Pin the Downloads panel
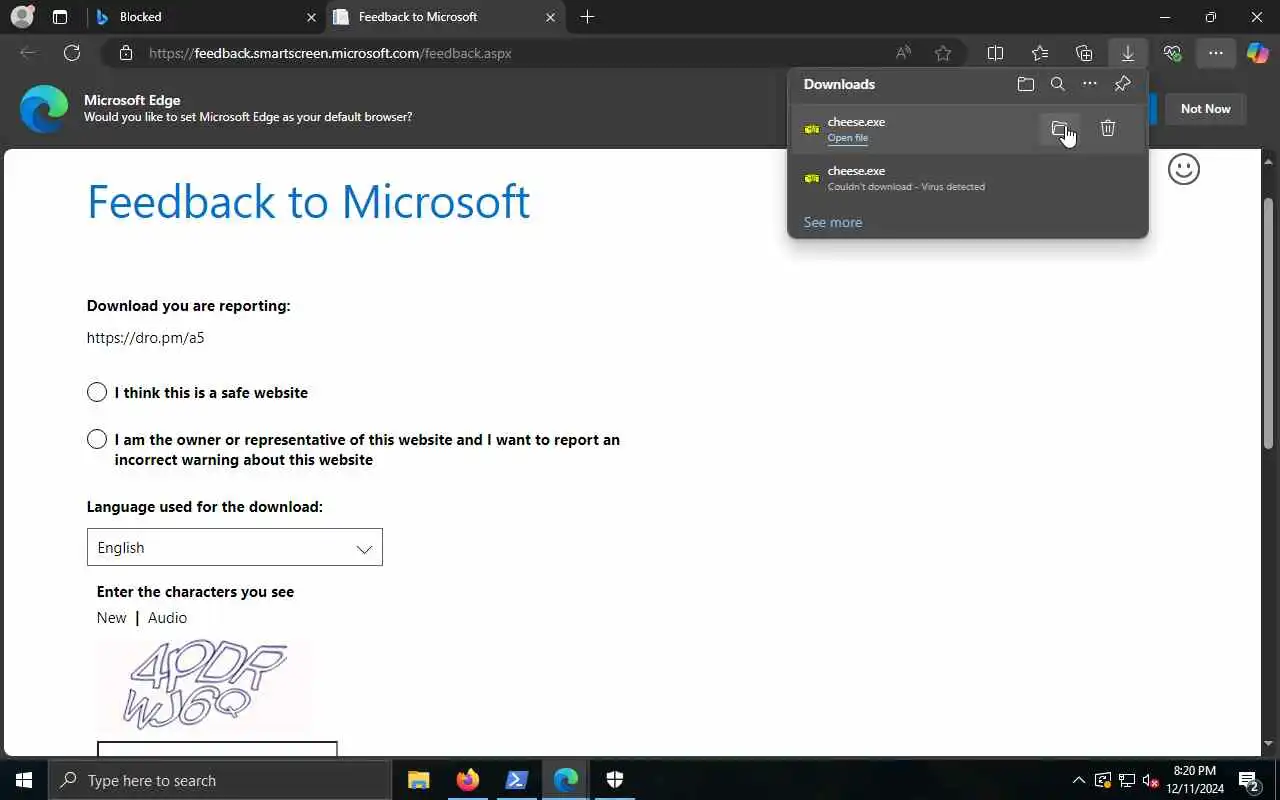The height and width of the screenshot is (800, 1280). 1122,84
